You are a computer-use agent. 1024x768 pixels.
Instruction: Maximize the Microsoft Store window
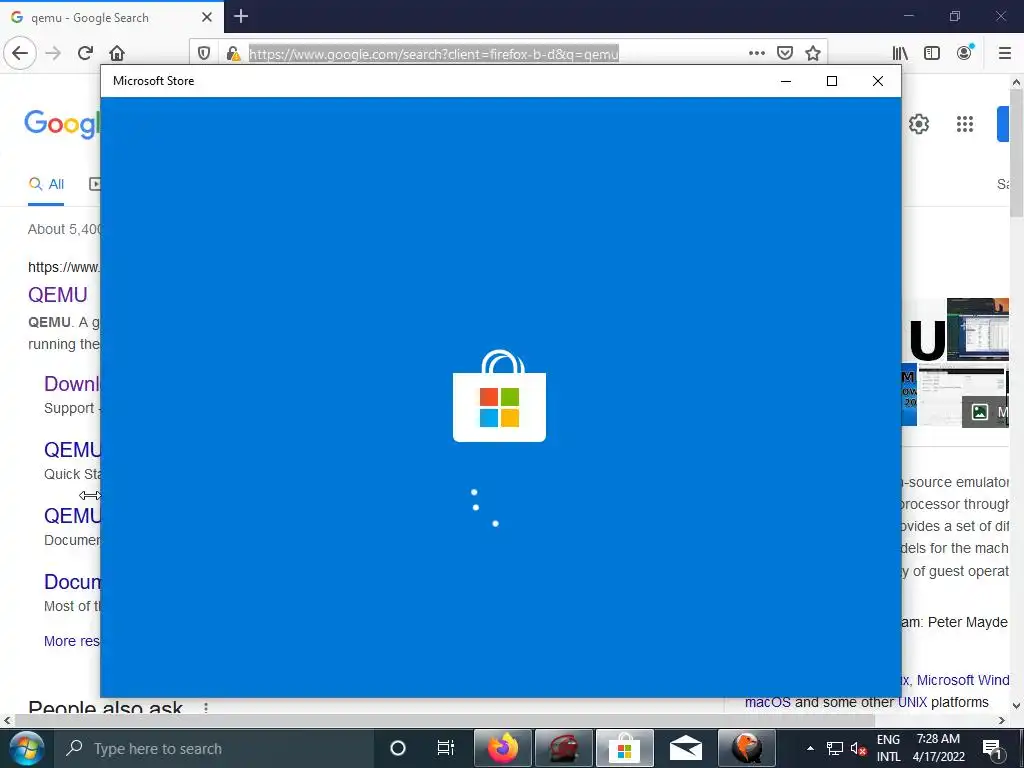(831, 81)
